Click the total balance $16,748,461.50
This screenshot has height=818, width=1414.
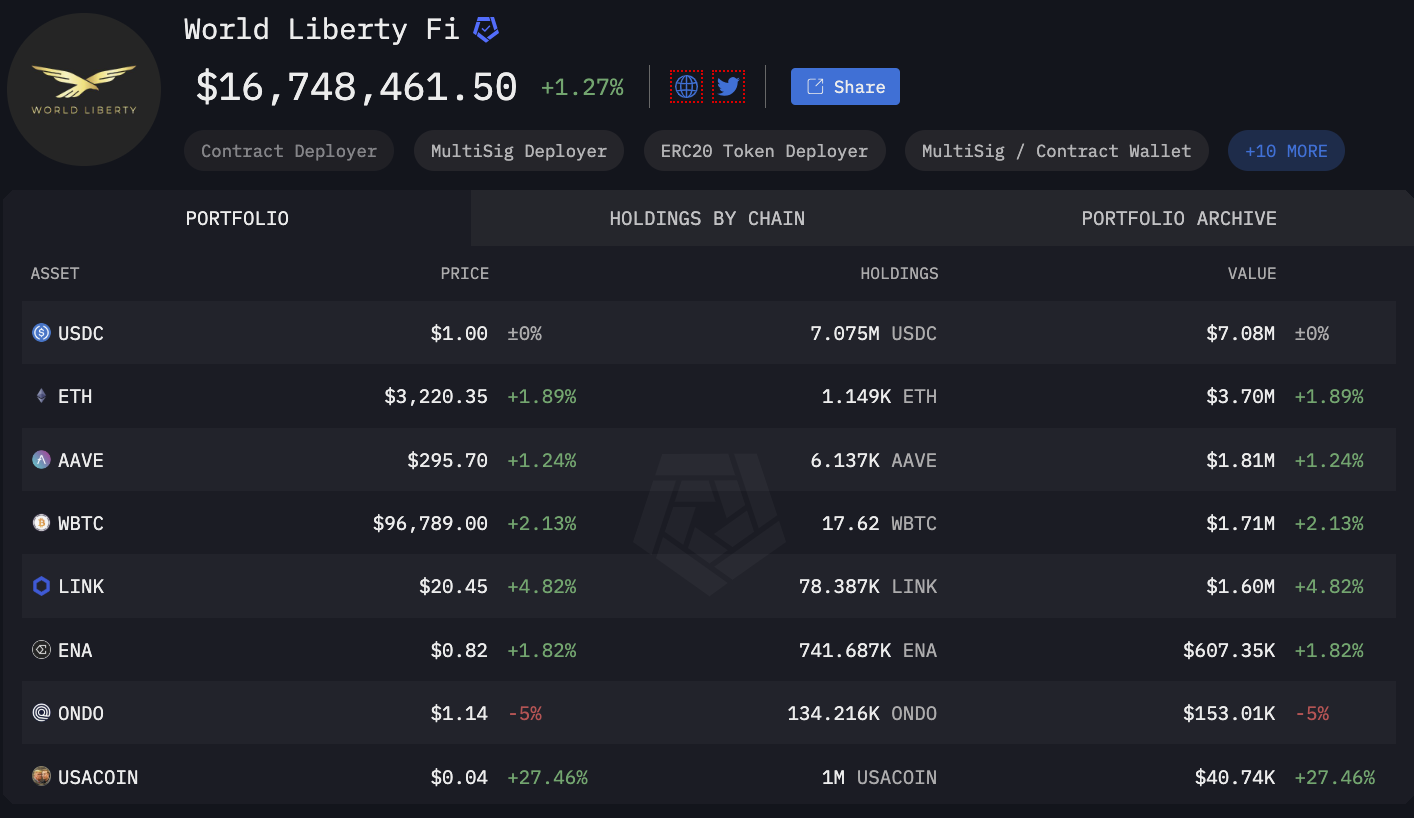(x=356, y=87)
